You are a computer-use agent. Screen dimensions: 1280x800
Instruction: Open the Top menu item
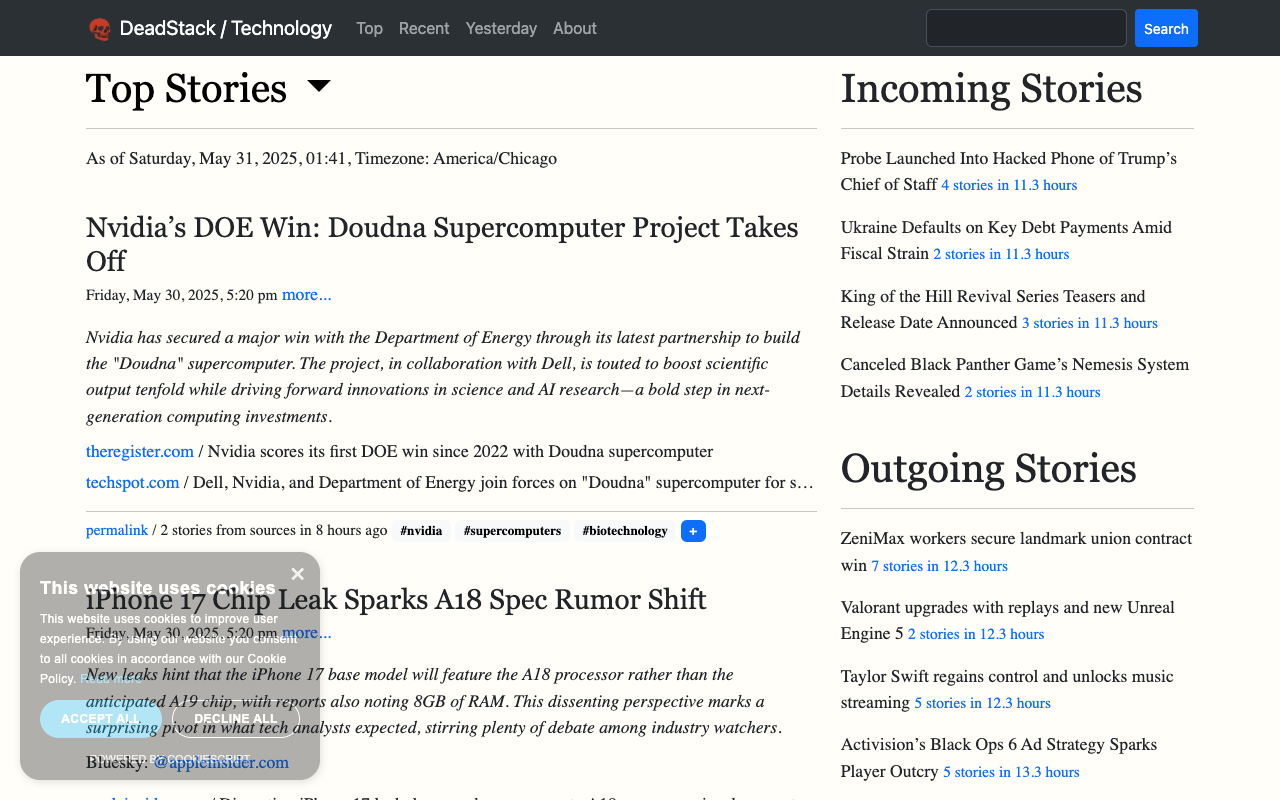tap(369, 28)
